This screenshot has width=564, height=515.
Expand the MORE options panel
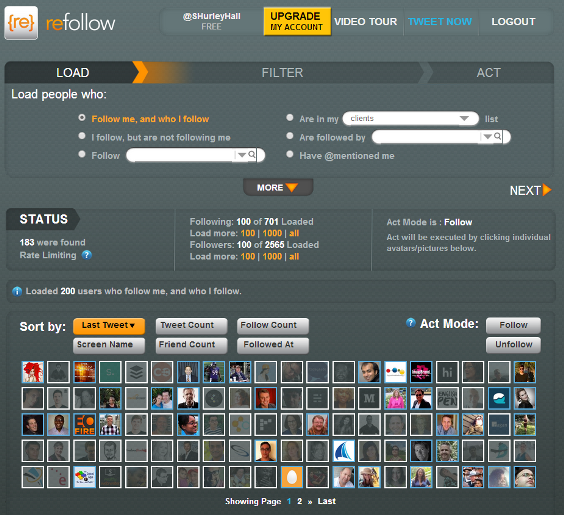coord(278,188)
